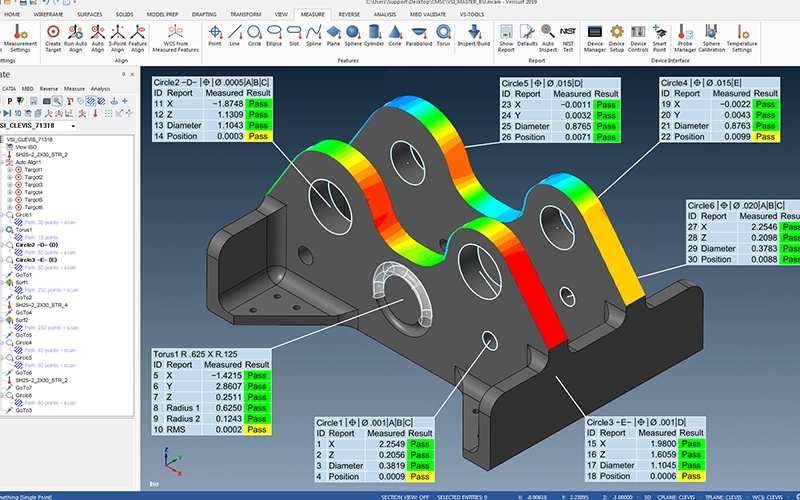Launch the Probe Manager
Screen dimensions: 800x500
pyautogui.click(x=685, y=38)
